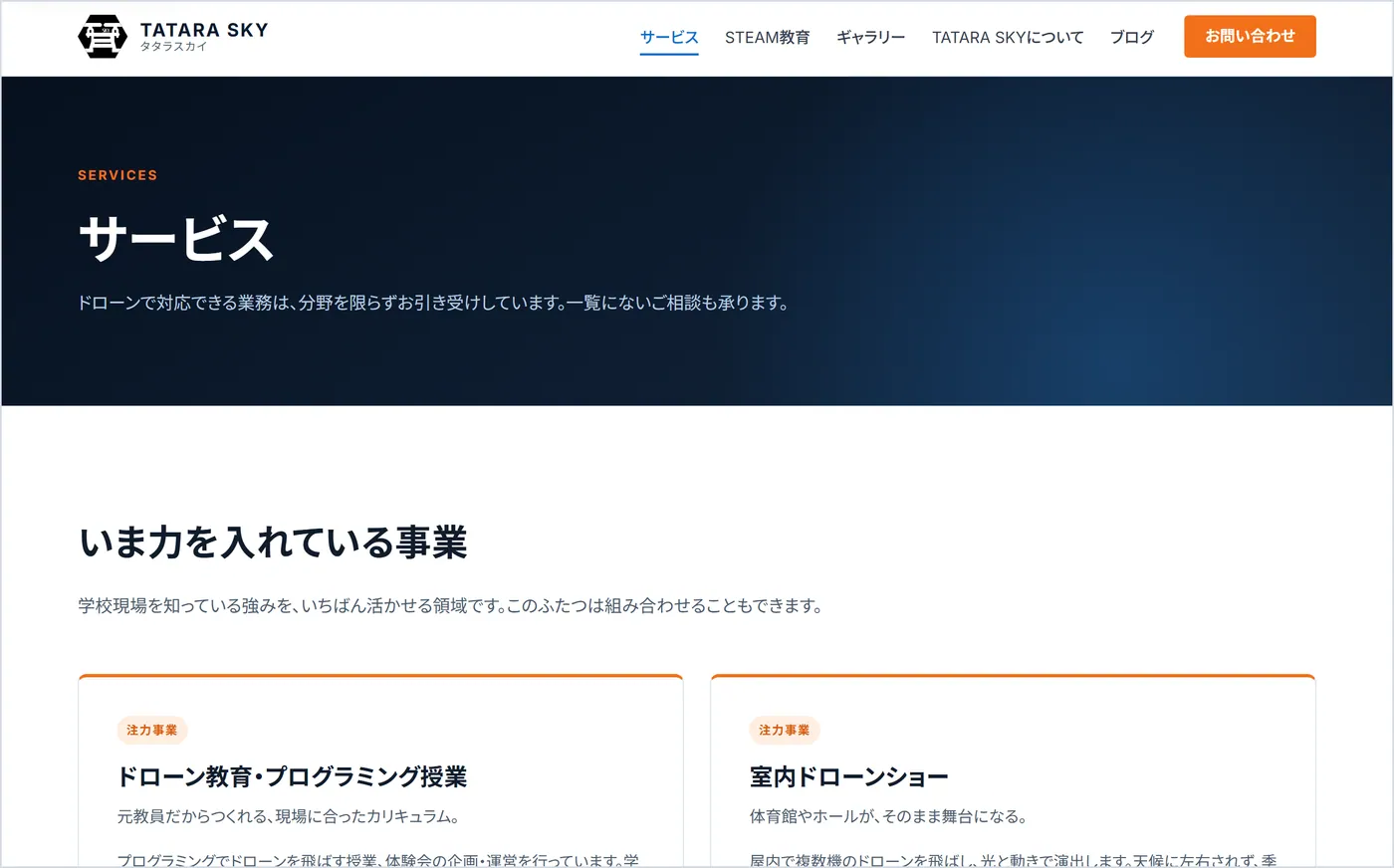Click the いま力を入れている事業 section heading

tap(273, 542)
